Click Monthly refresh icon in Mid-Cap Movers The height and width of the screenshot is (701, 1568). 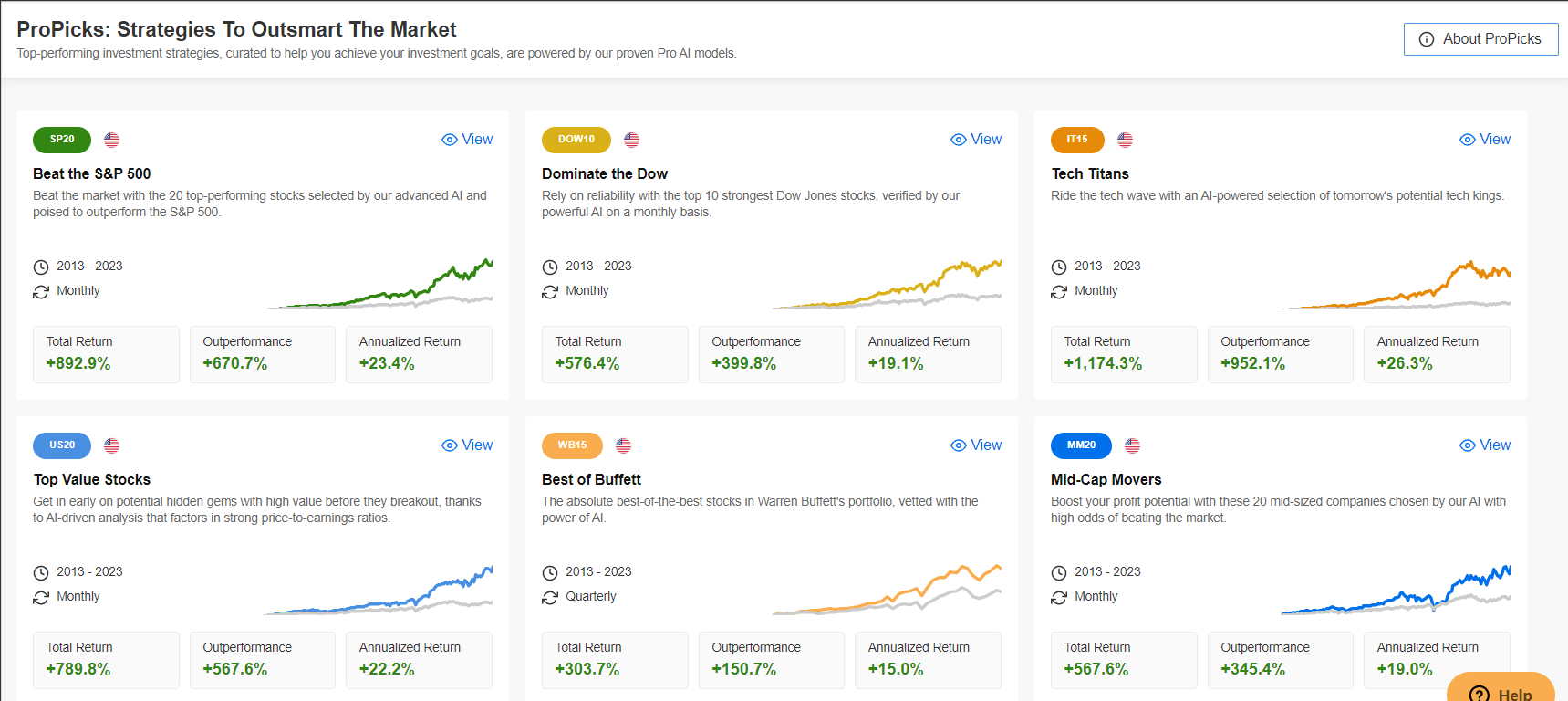tap(1059, 598)
